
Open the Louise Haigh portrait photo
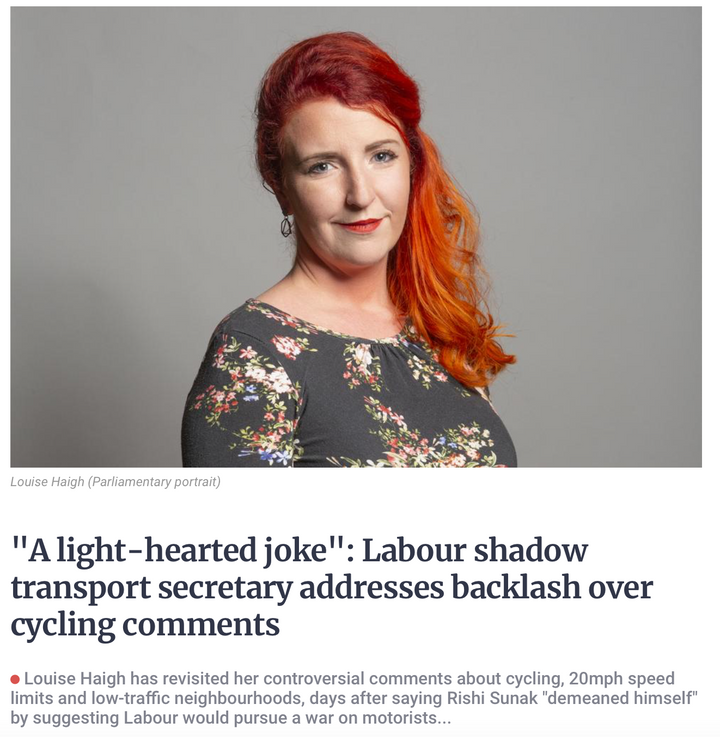(356, 236)
